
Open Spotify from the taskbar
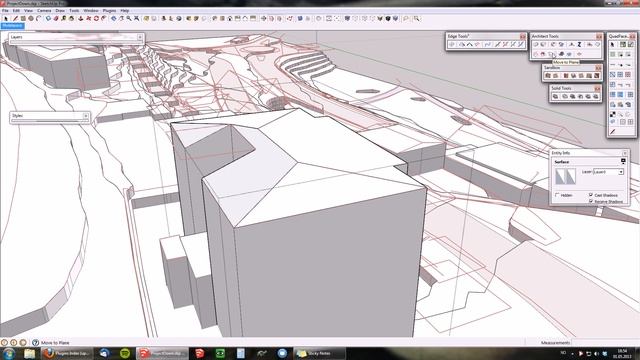coord(125,353)
